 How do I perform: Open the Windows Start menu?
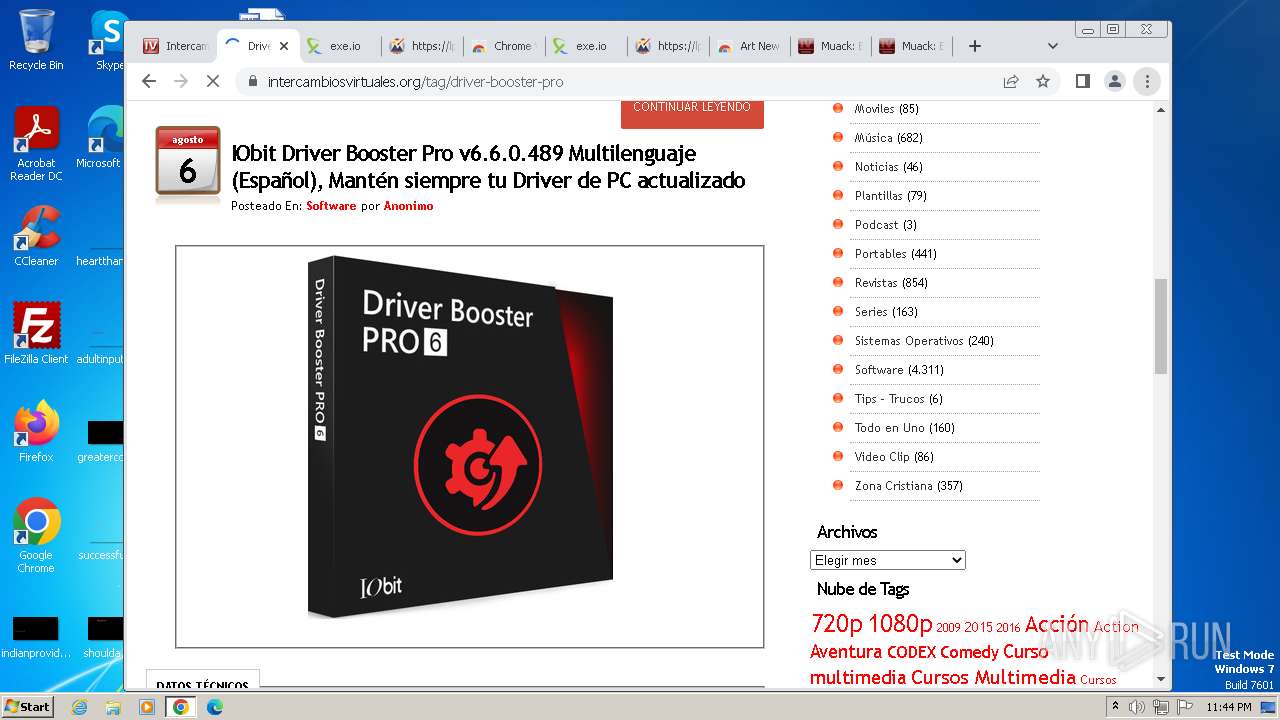tap(27, 707)
